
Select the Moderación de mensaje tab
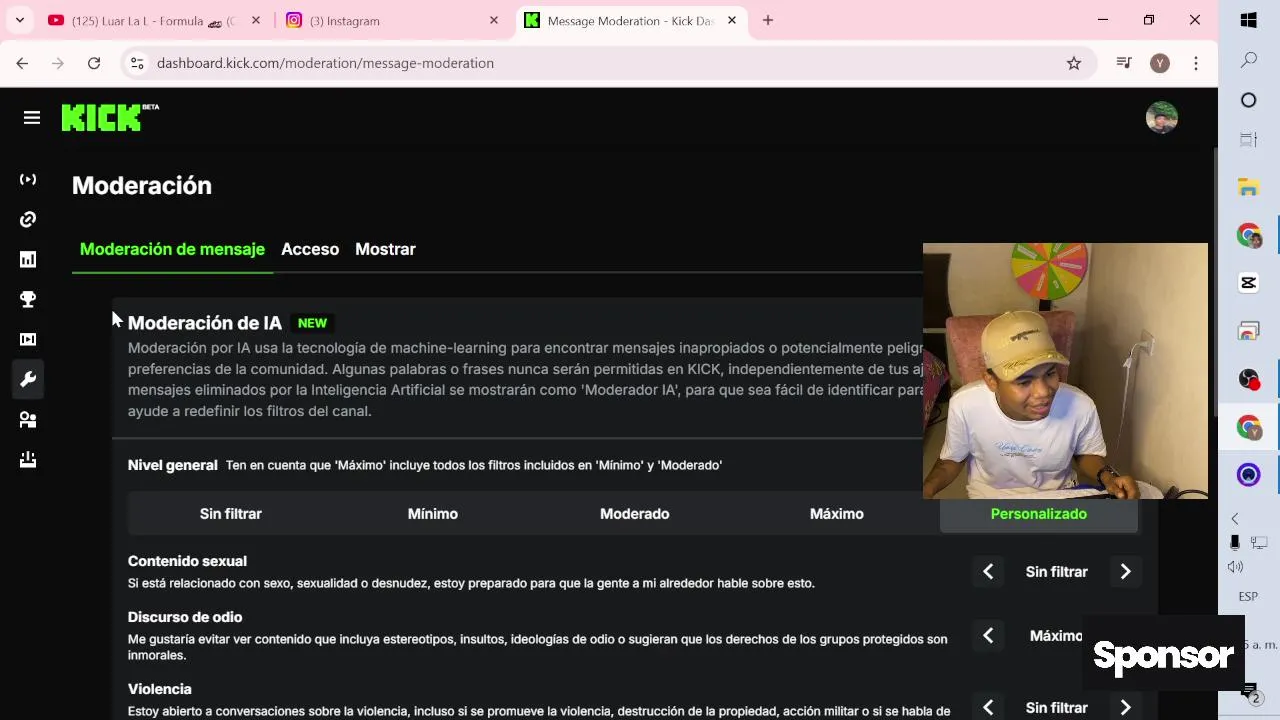(x=172, y=249)
